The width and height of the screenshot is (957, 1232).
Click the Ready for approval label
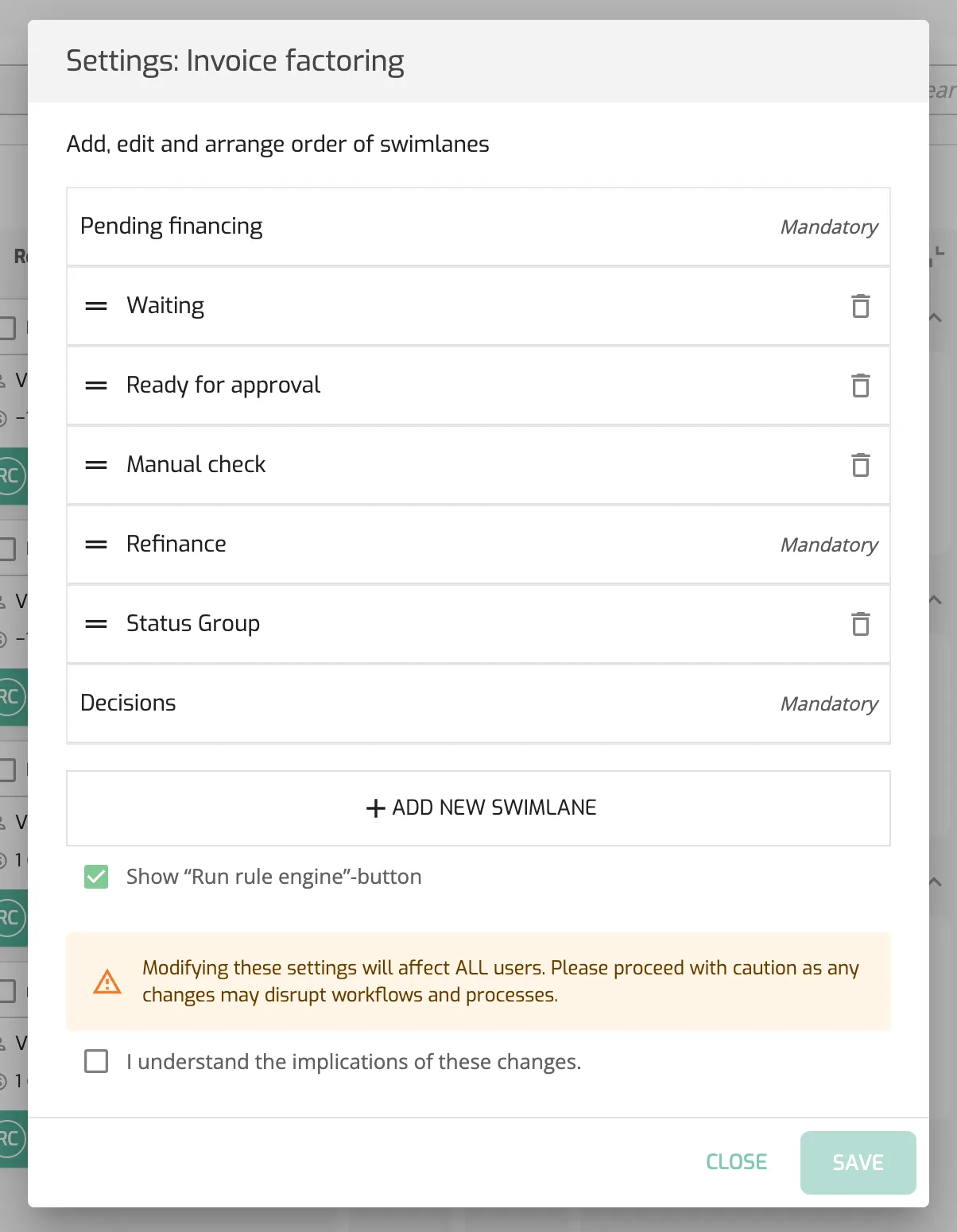pyautogui.click(x=223, y=385)
